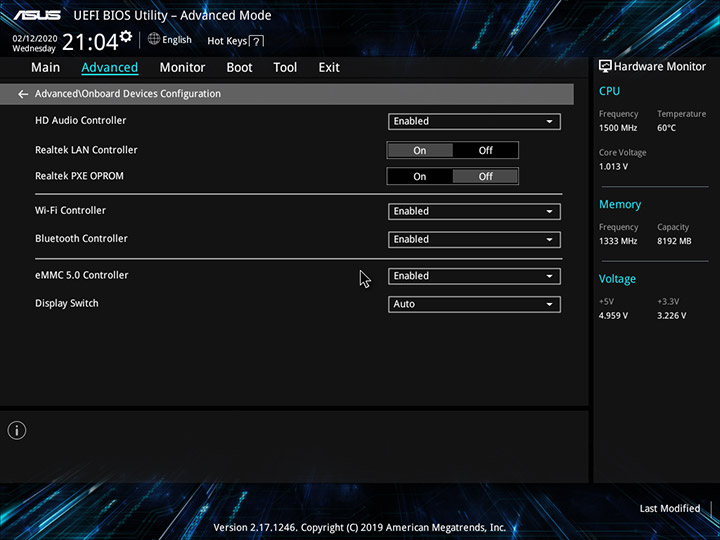720x540 pixels.
Task: Click the memory capacity 8192 MB
Action: click(x=674, y=241)
